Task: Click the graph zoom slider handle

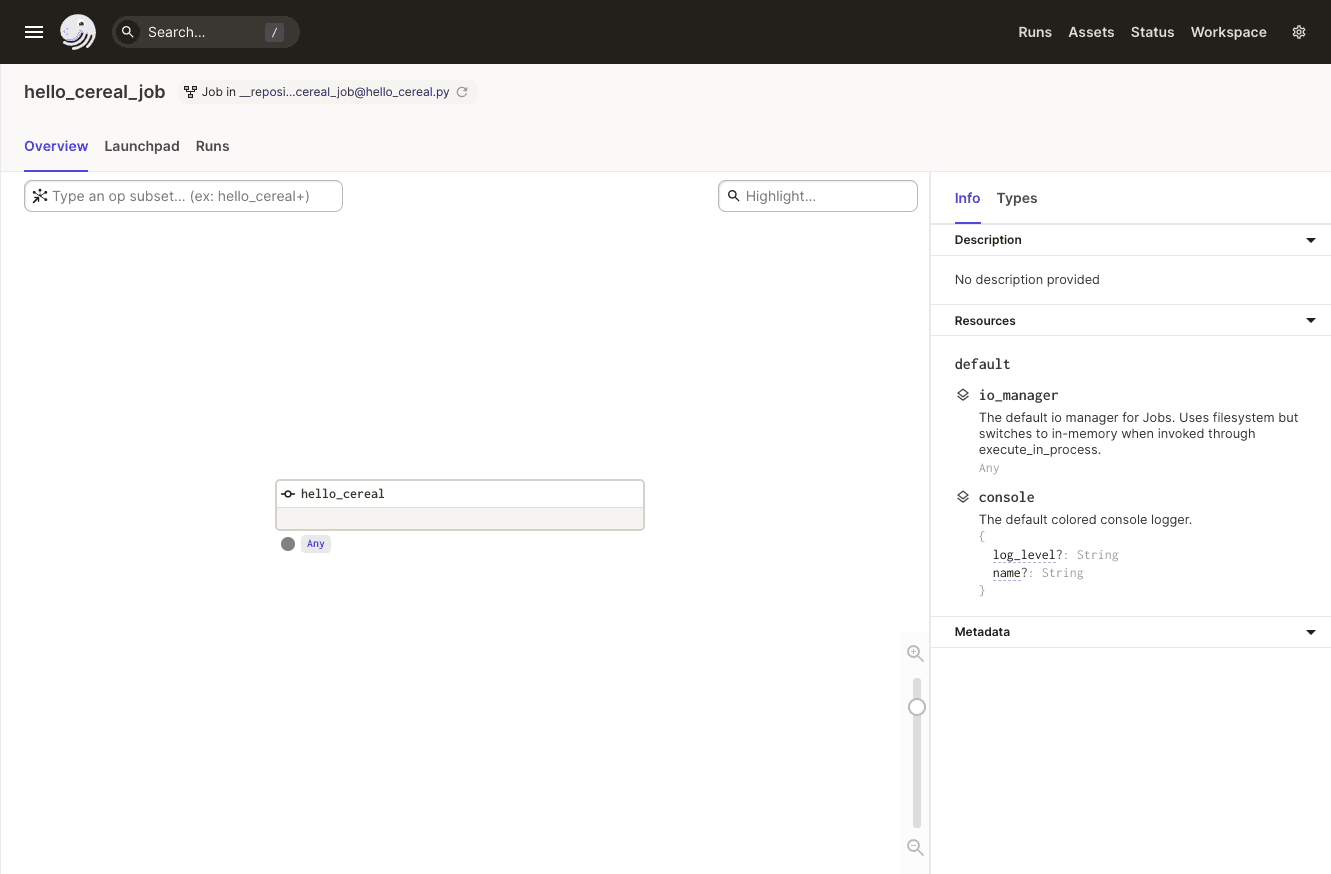Action: [x=917, y=707]
